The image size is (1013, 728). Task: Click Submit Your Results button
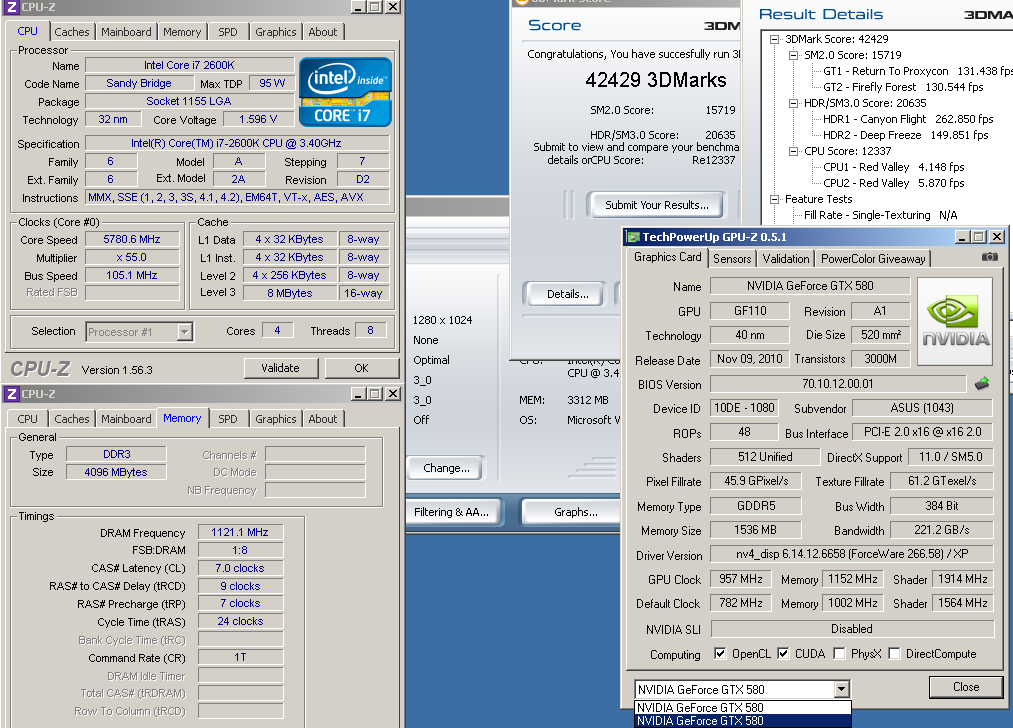point(656,205)
